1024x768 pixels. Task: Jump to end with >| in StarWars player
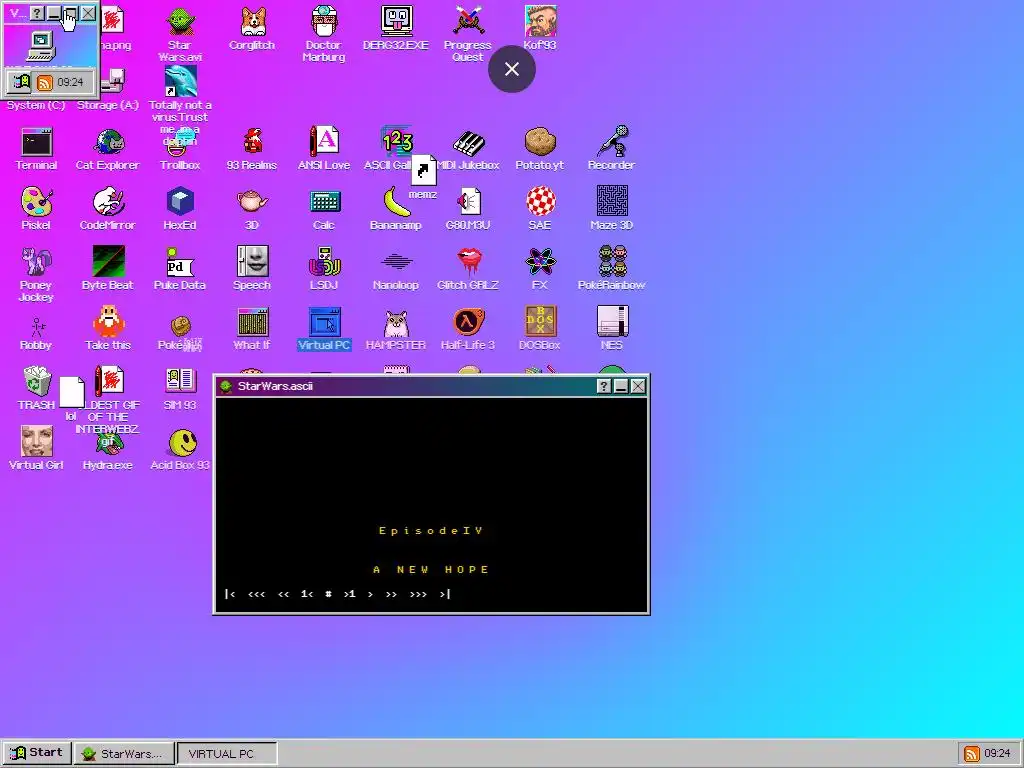pyautogui.click(x=445, y=594)
